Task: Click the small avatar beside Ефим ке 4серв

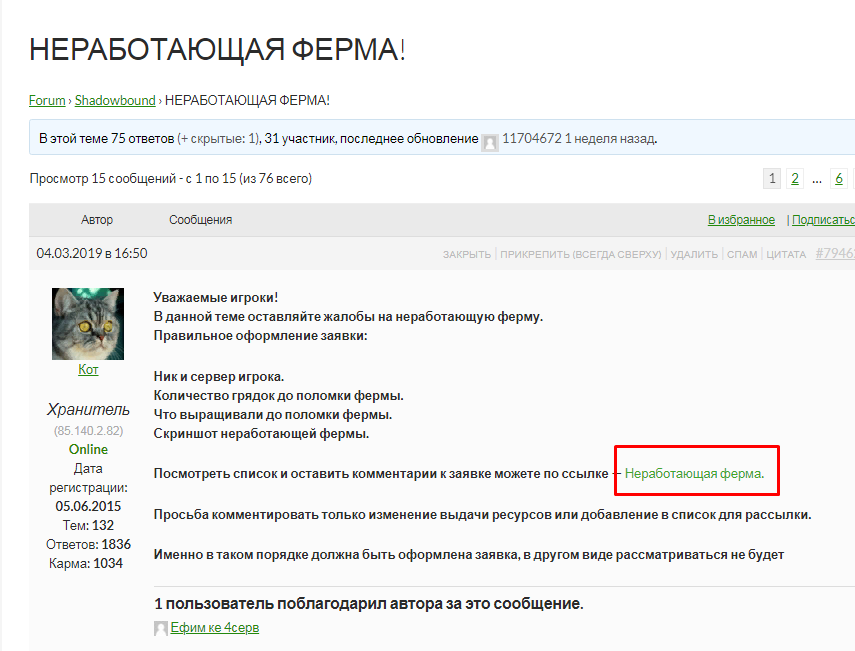Action: [x=161, y=628]
